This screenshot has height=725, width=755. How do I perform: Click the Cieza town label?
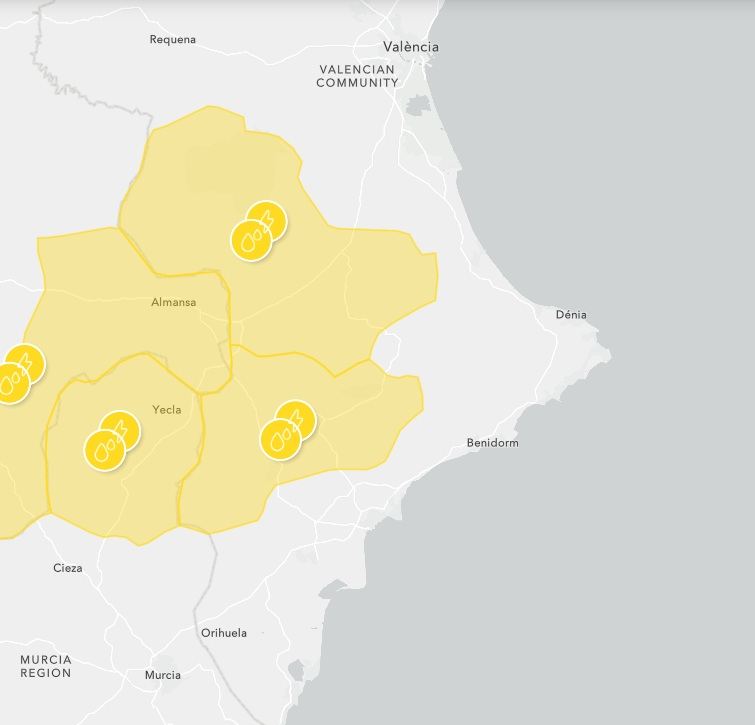(68, 568)
